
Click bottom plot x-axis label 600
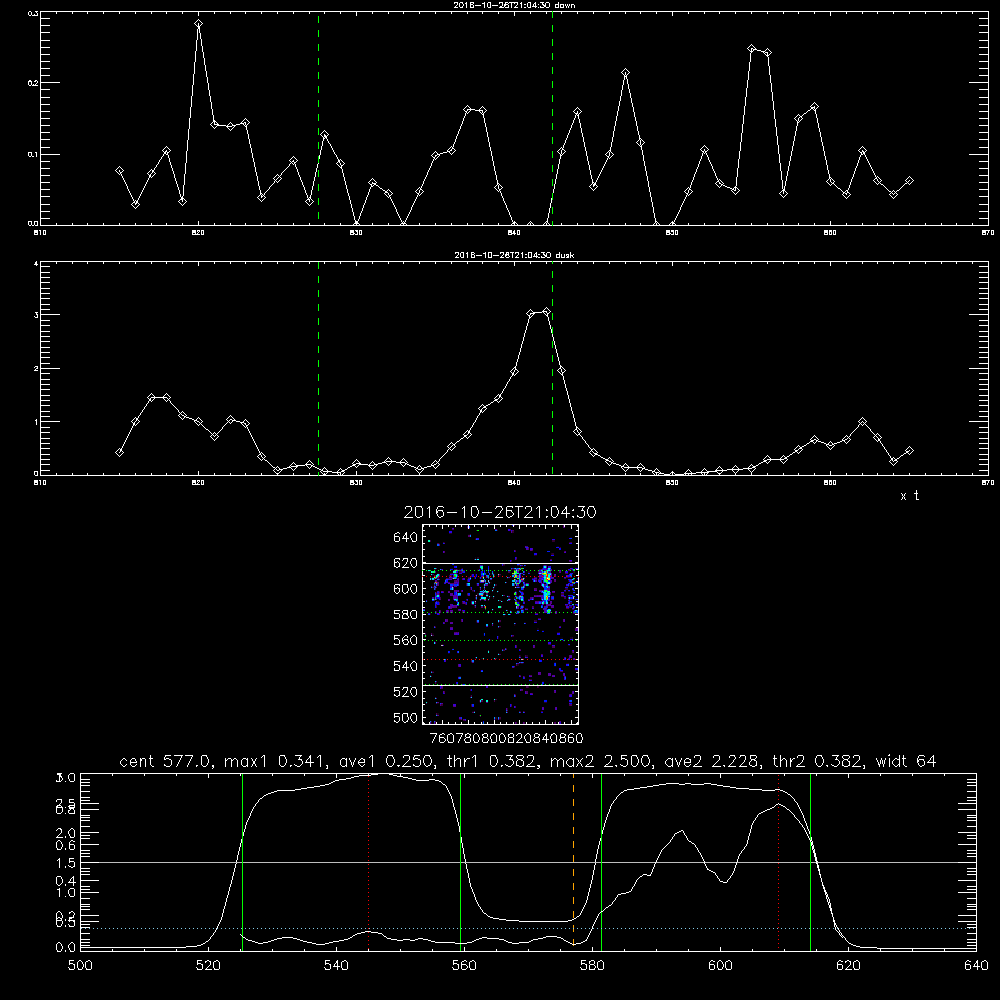point(721,966)
